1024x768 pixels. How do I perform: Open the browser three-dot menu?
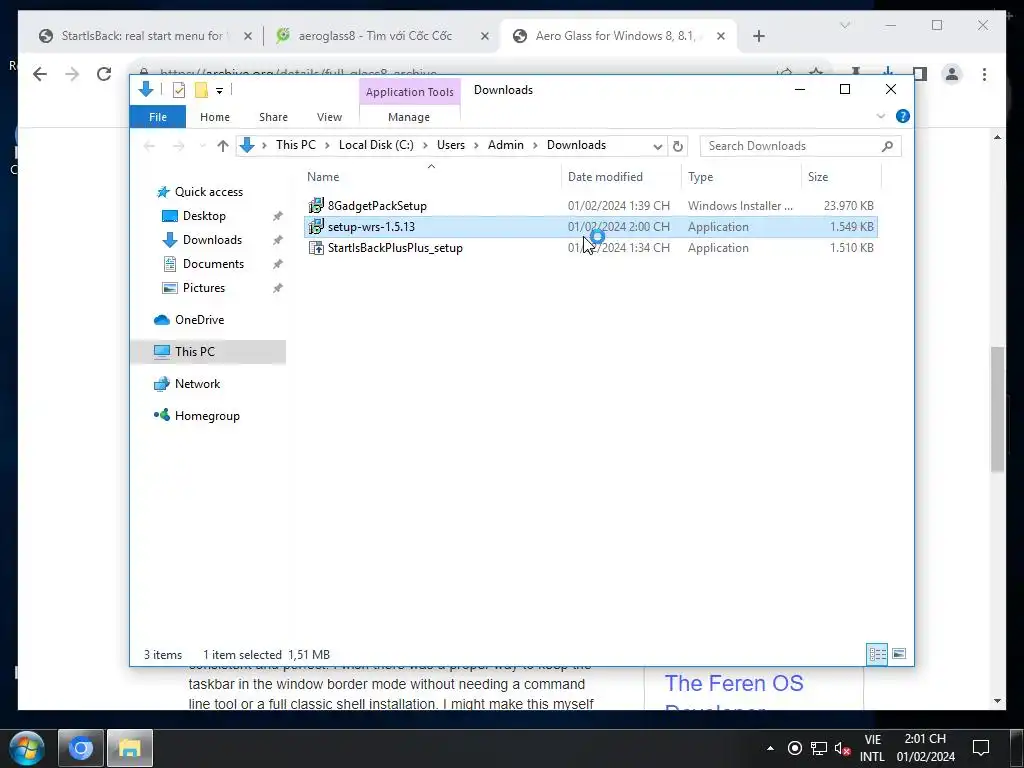(x=984, y=74)
